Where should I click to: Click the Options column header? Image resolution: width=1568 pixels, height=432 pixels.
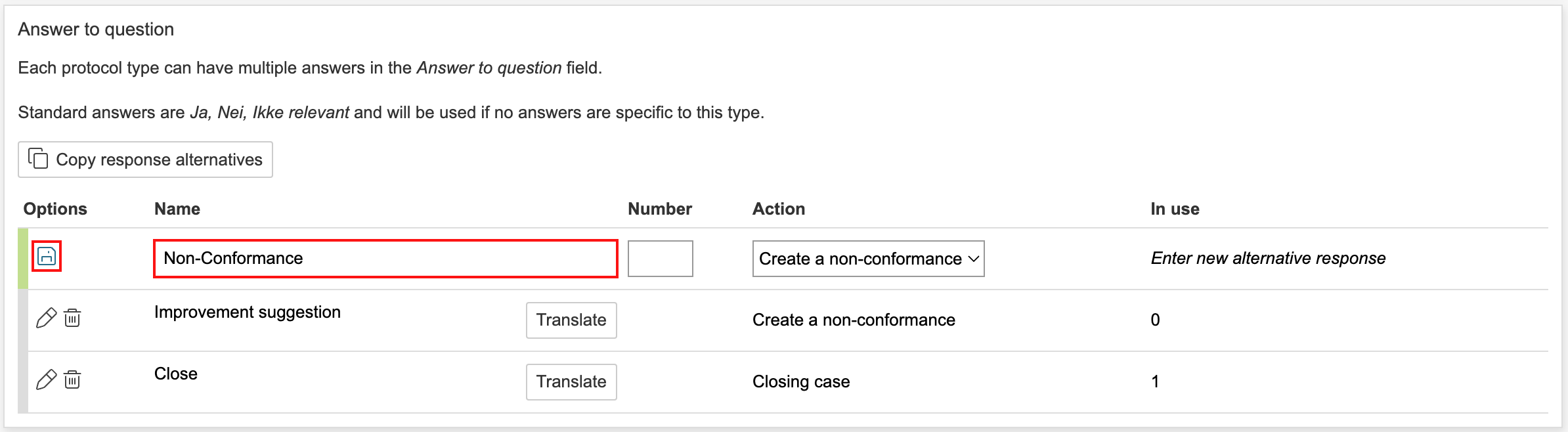coord(55,209)
